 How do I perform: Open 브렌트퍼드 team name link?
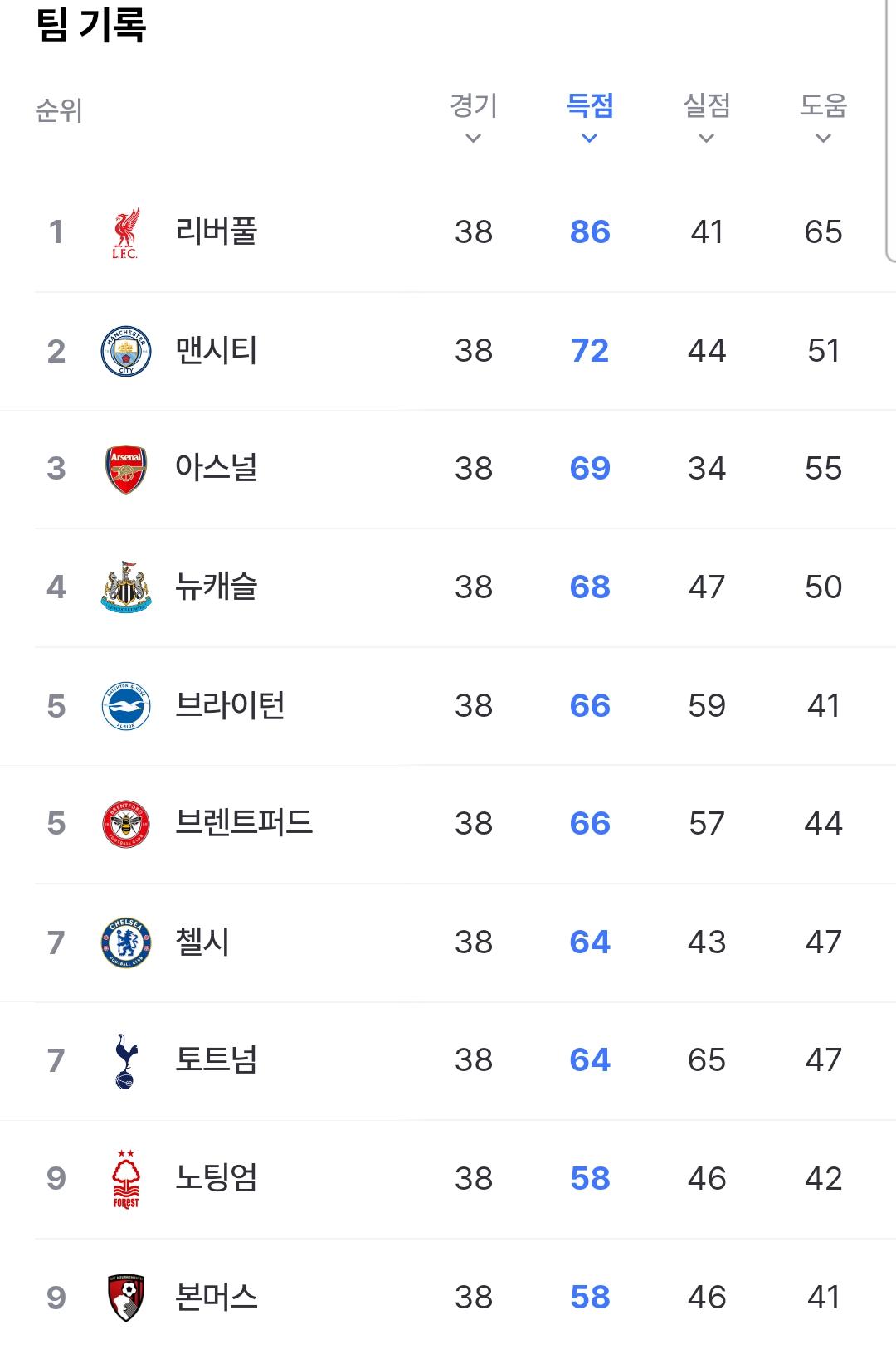point(244,823)
